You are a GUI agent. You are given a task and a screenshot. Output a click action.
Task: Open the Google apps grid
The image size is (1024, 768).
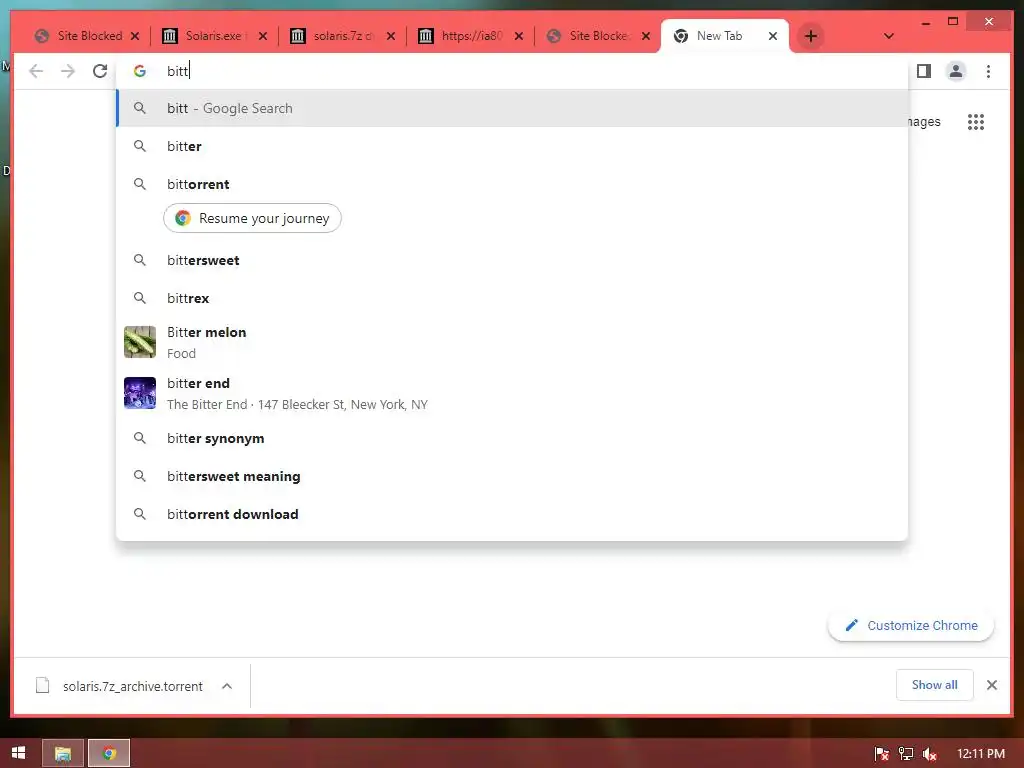(976, 122)
